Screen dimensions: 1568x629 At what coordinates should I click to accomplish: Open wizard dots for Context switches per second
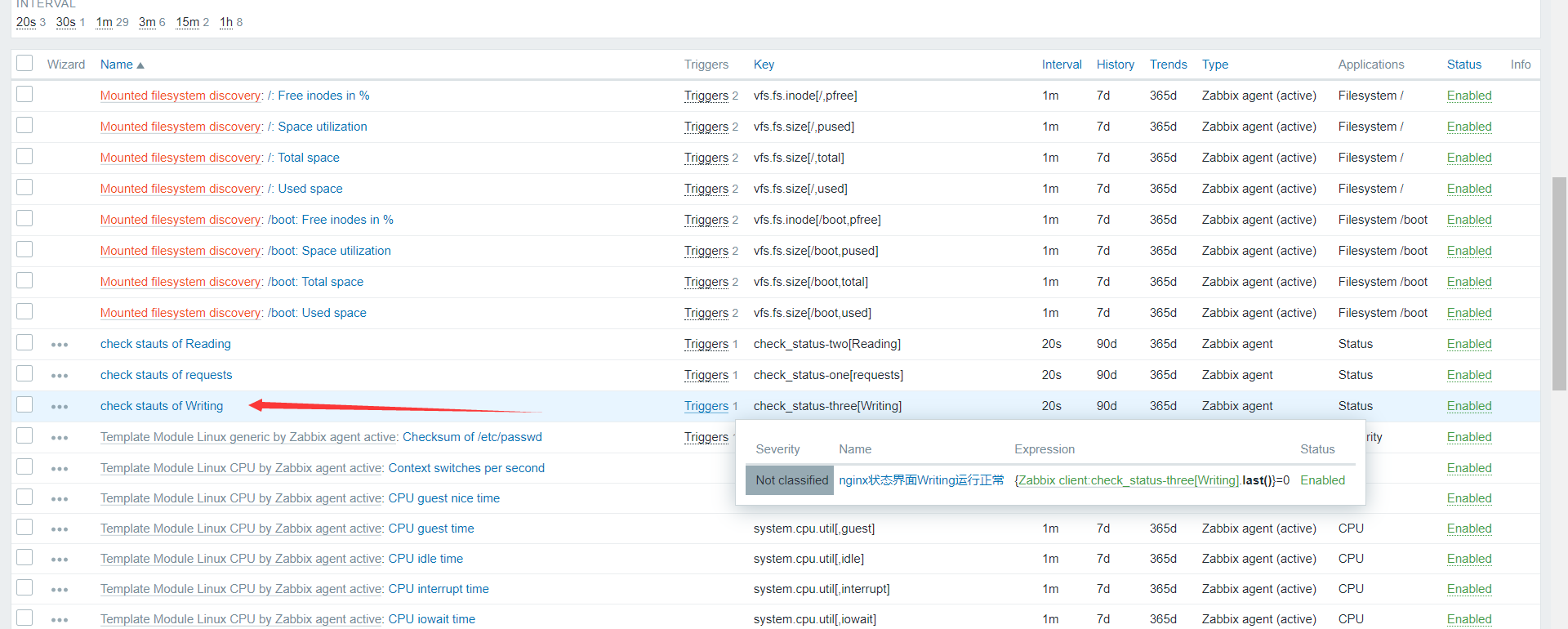coord(60,469)
